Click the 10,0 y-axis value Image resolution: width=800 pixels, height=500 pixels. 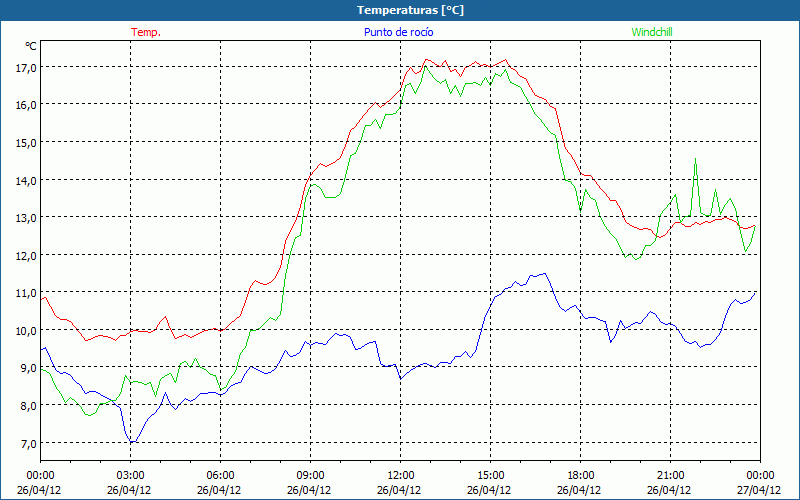pos(26,330)
